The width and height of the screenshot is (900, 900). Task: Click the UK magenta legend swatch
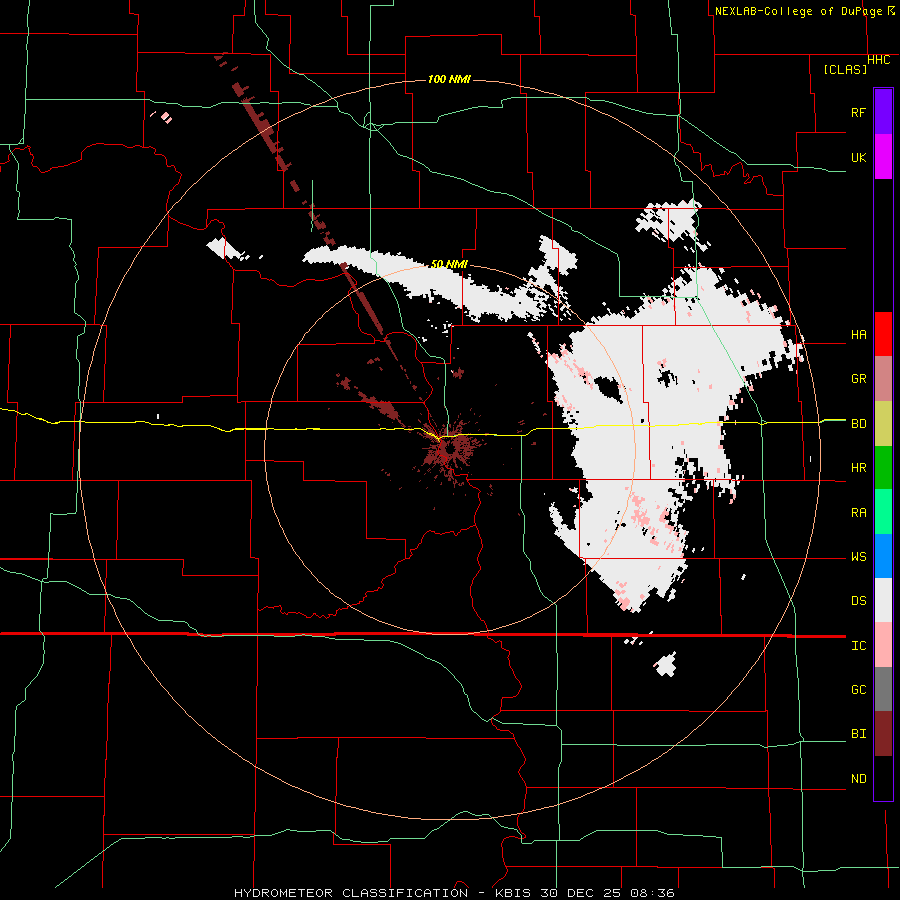tap(883, 157)
